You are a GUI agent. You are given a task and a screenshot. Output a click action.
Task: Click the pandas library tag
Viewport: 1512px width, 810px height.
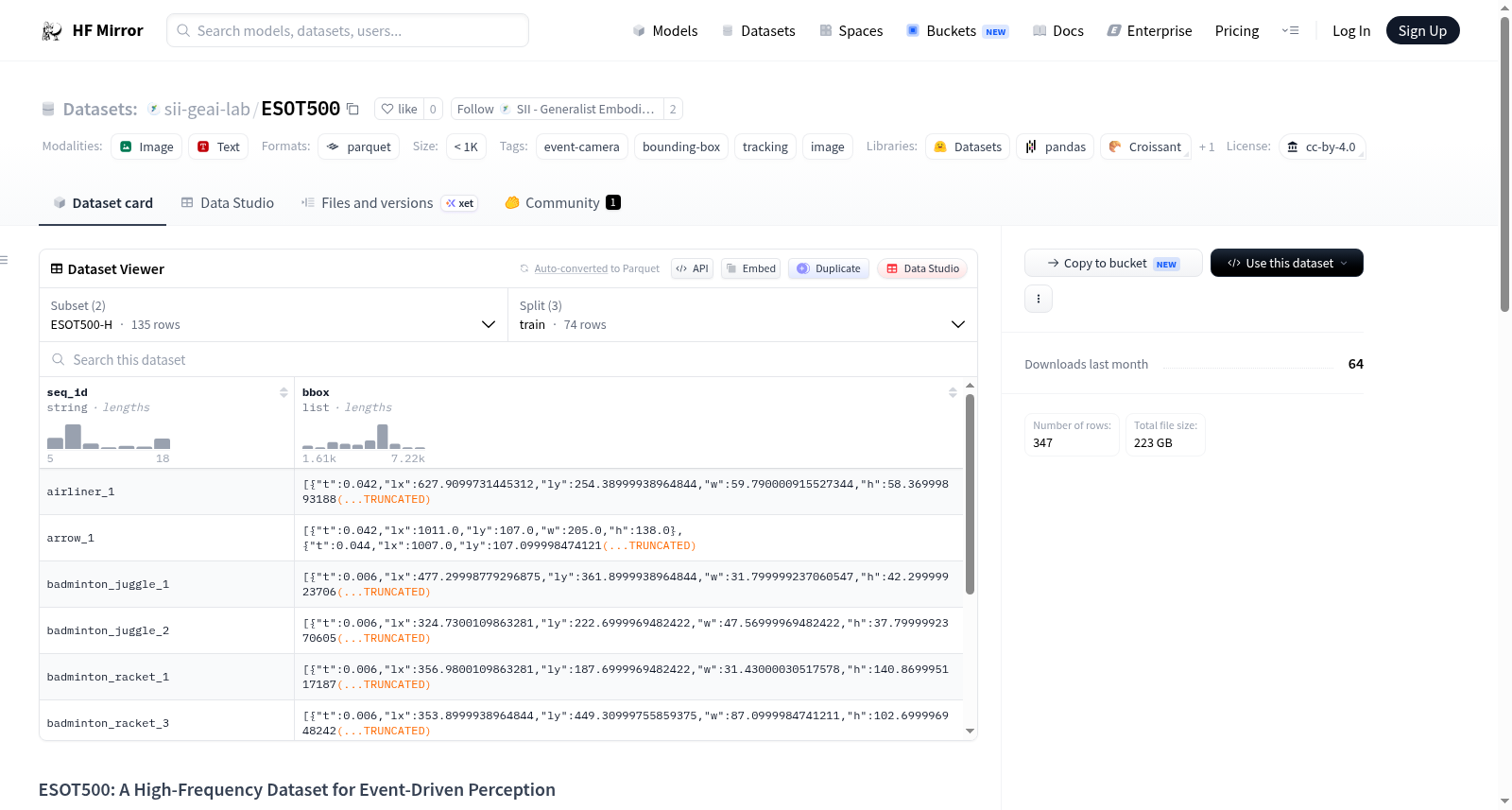(1056, 146)
